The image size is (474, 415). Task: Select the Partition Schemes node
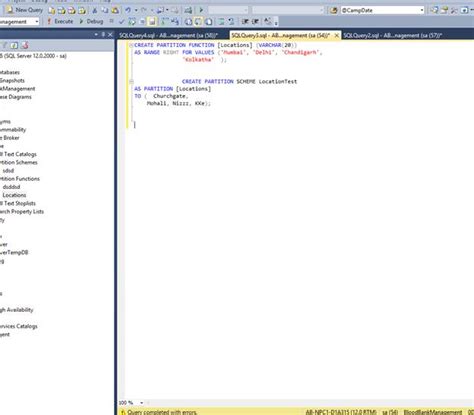(x=19, y=162)
